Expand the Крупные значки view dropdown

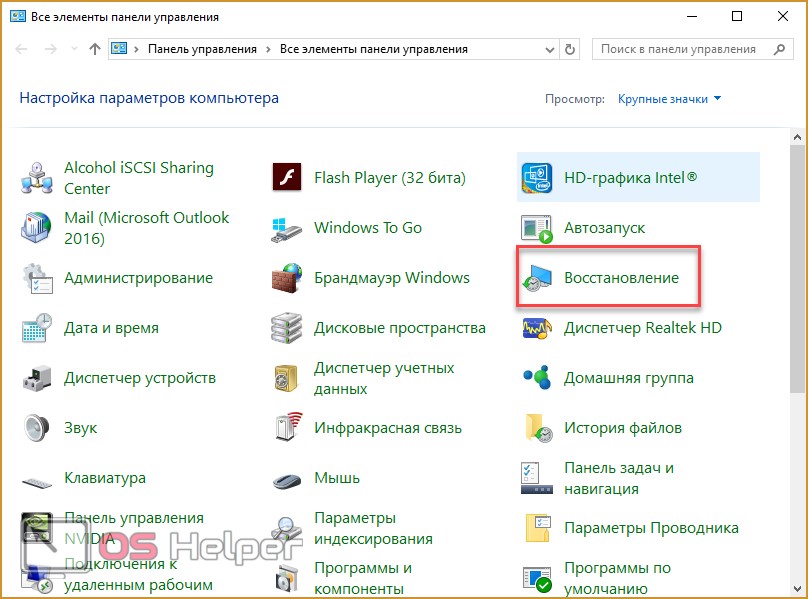tap(669, 99)
